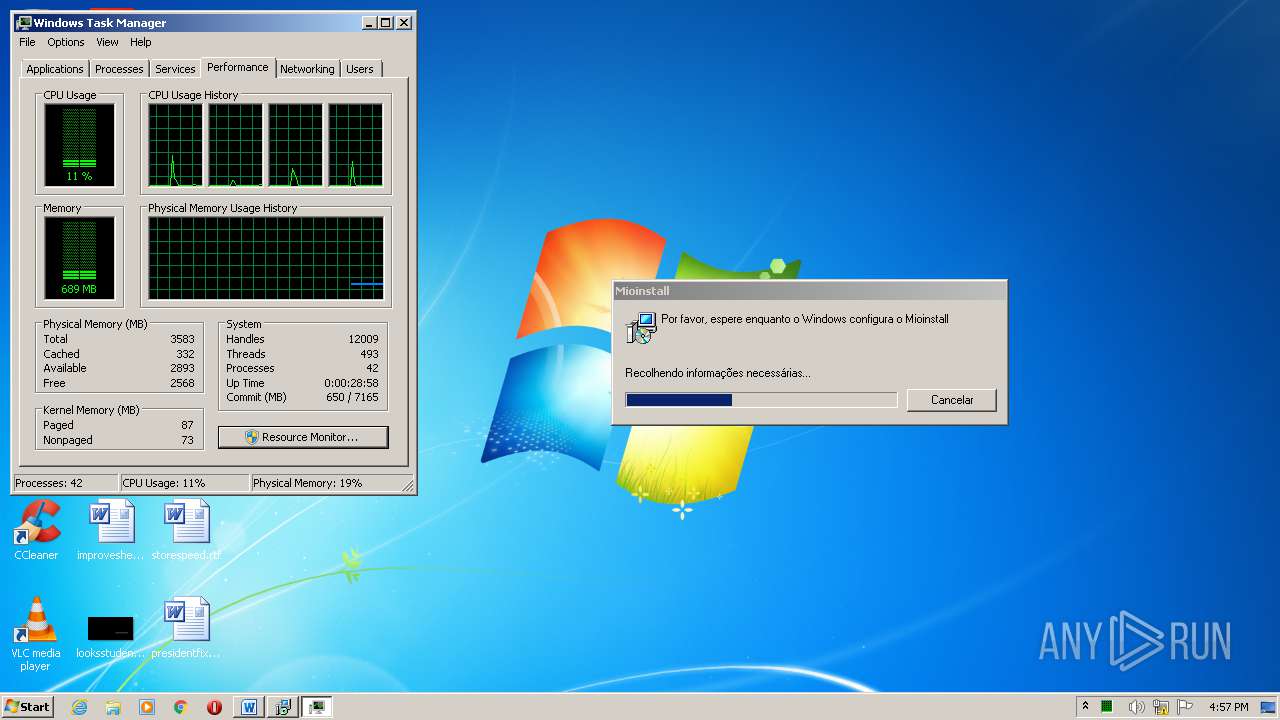This screenshot has height=720, width=1280.
Task: Click the Cached memory value 332
Action: (185, 354)
